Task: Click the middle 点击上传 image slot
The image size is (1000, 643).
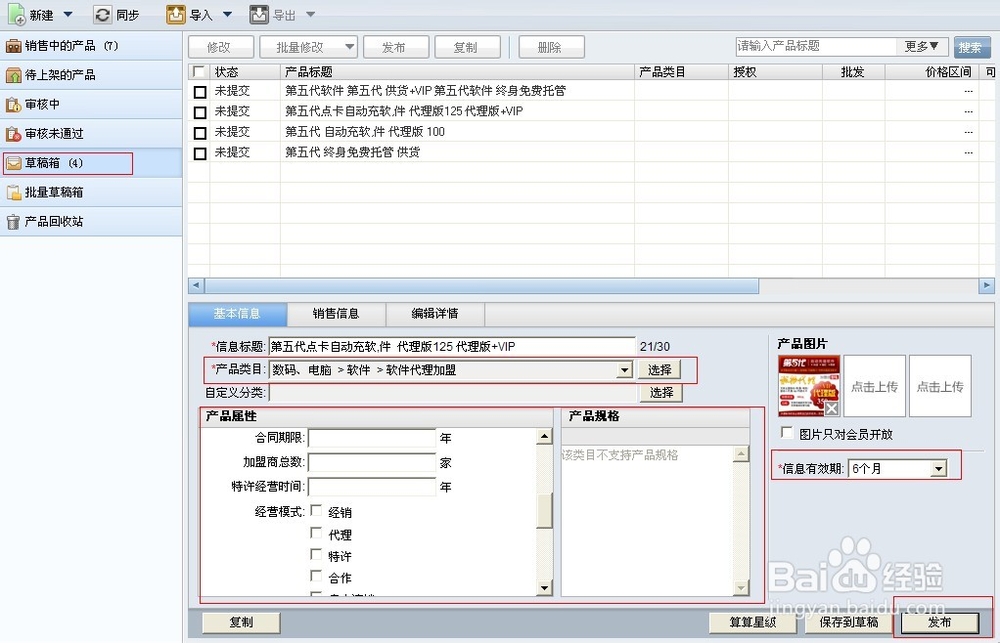Action: point(874,386)
